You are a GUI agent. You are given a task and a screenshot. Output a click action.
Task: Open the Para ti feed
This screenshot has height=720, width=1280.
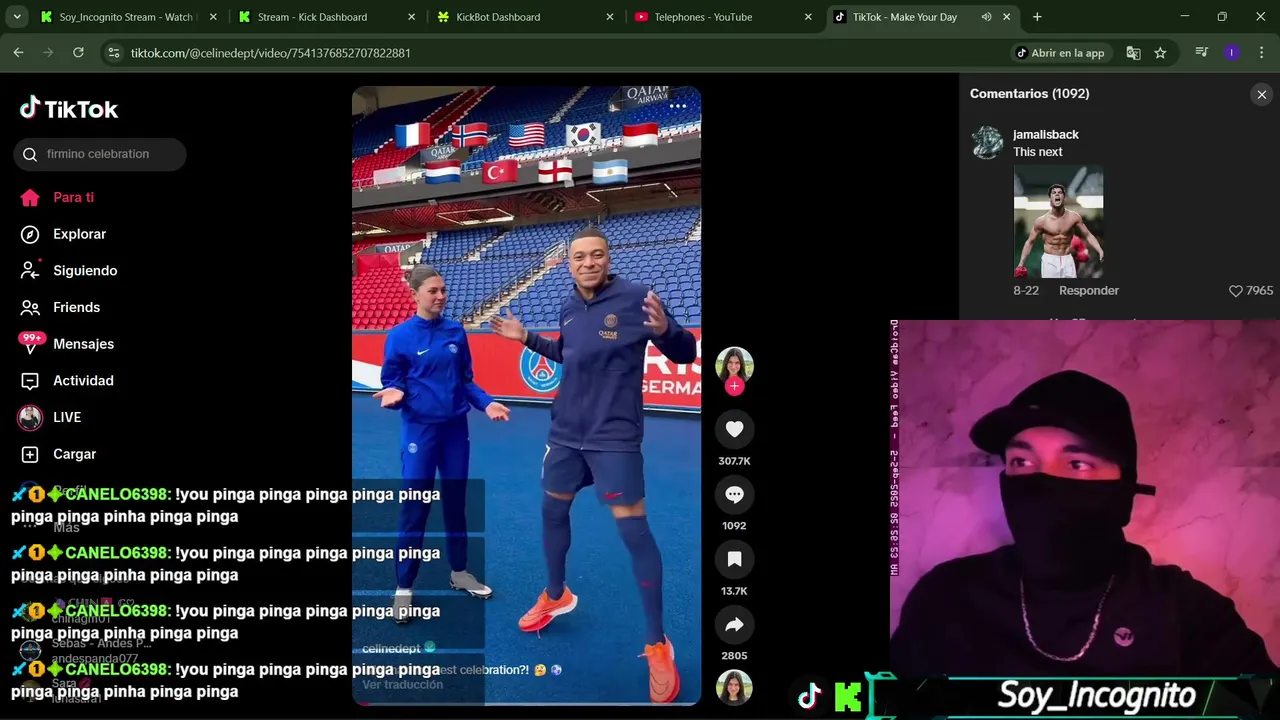tap(73, 197)
